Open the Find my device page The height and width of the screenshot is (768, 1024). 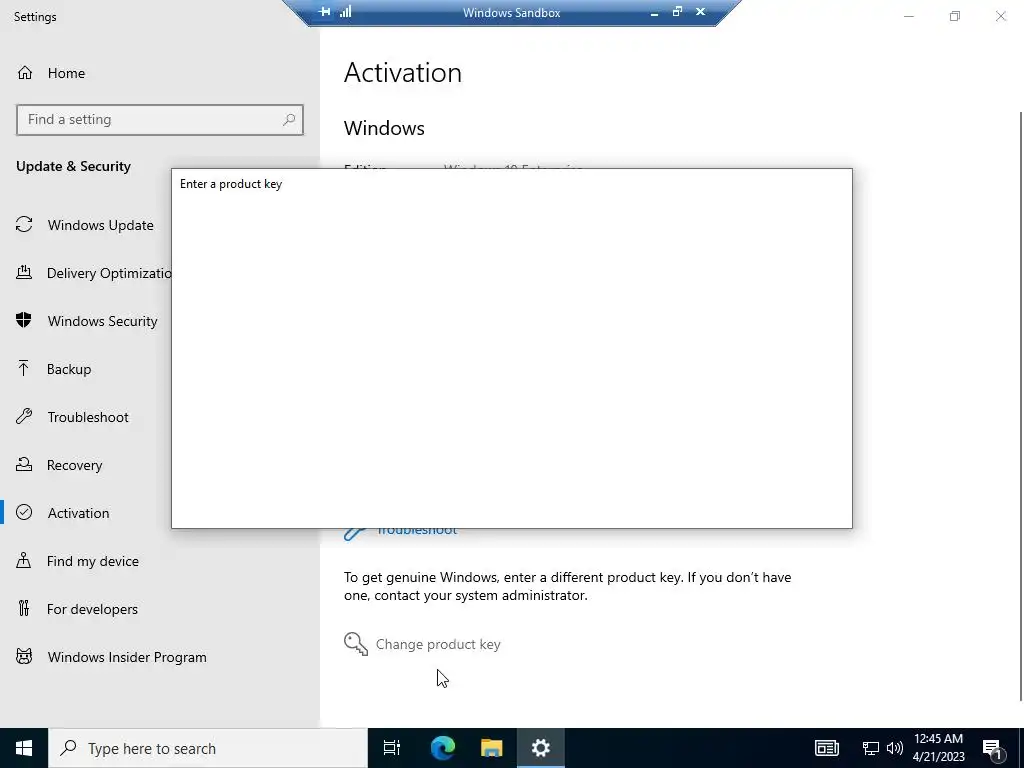click(77, 561)
